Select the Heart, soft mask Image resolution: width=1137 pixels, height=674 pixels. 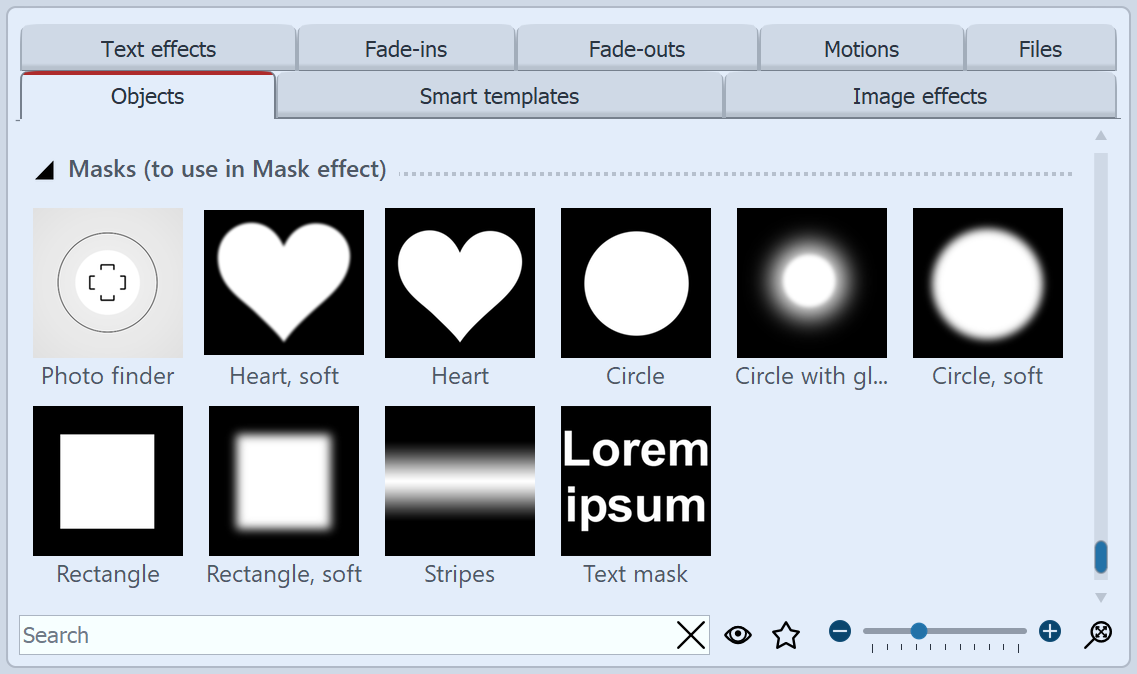(x=283, y=282)
